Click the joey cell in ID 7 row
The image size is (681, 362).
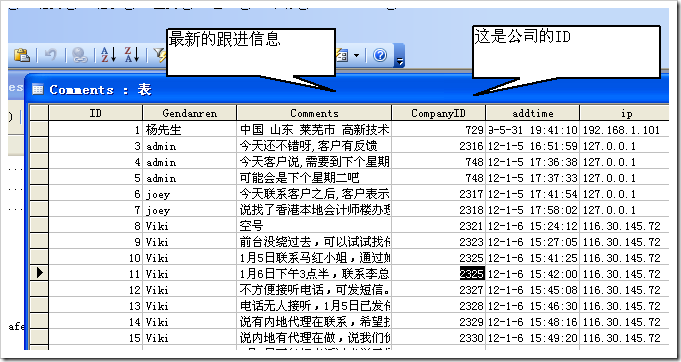[x=189, y=210]
